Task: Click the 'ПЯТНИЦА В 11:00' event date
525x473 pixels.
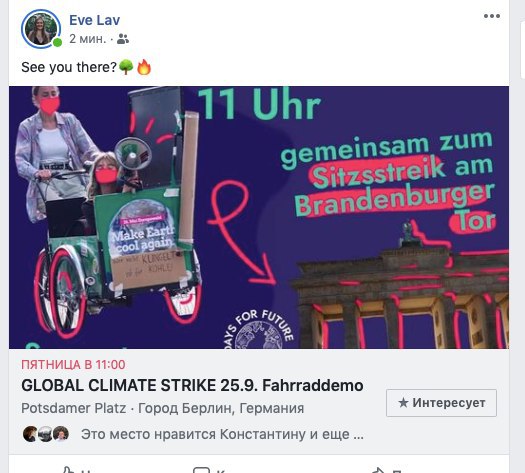Action: [73, 365]
